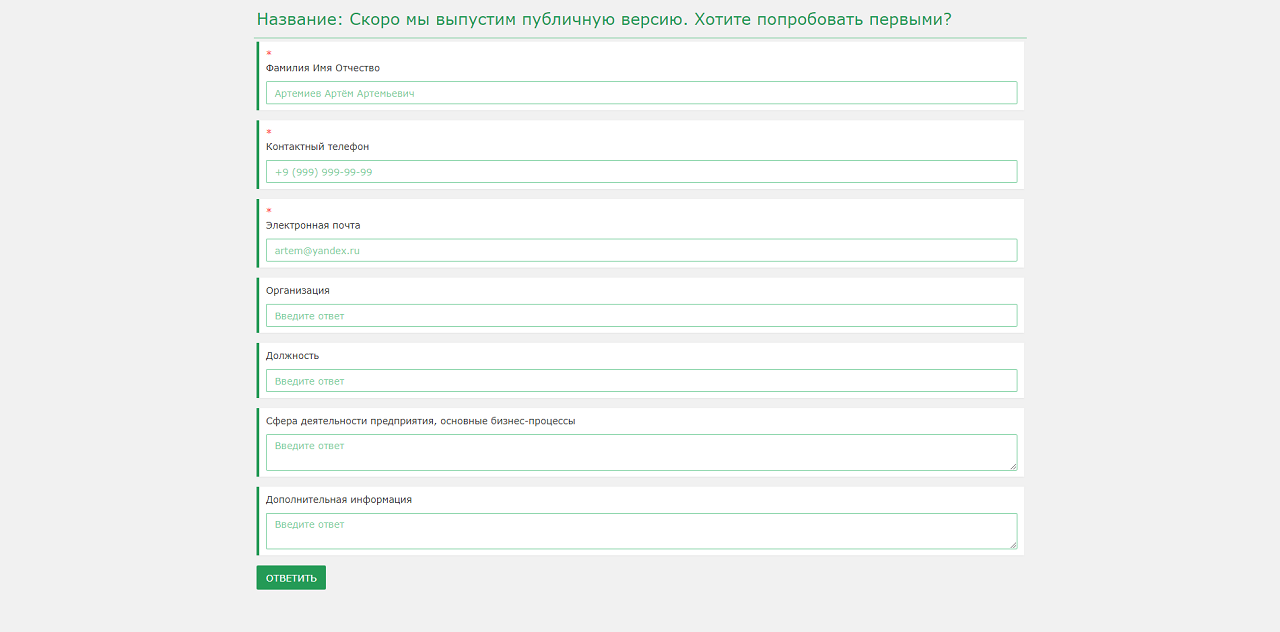Click the Контактный телефон label
The image size is (1280, 632).
coord(316,146)
